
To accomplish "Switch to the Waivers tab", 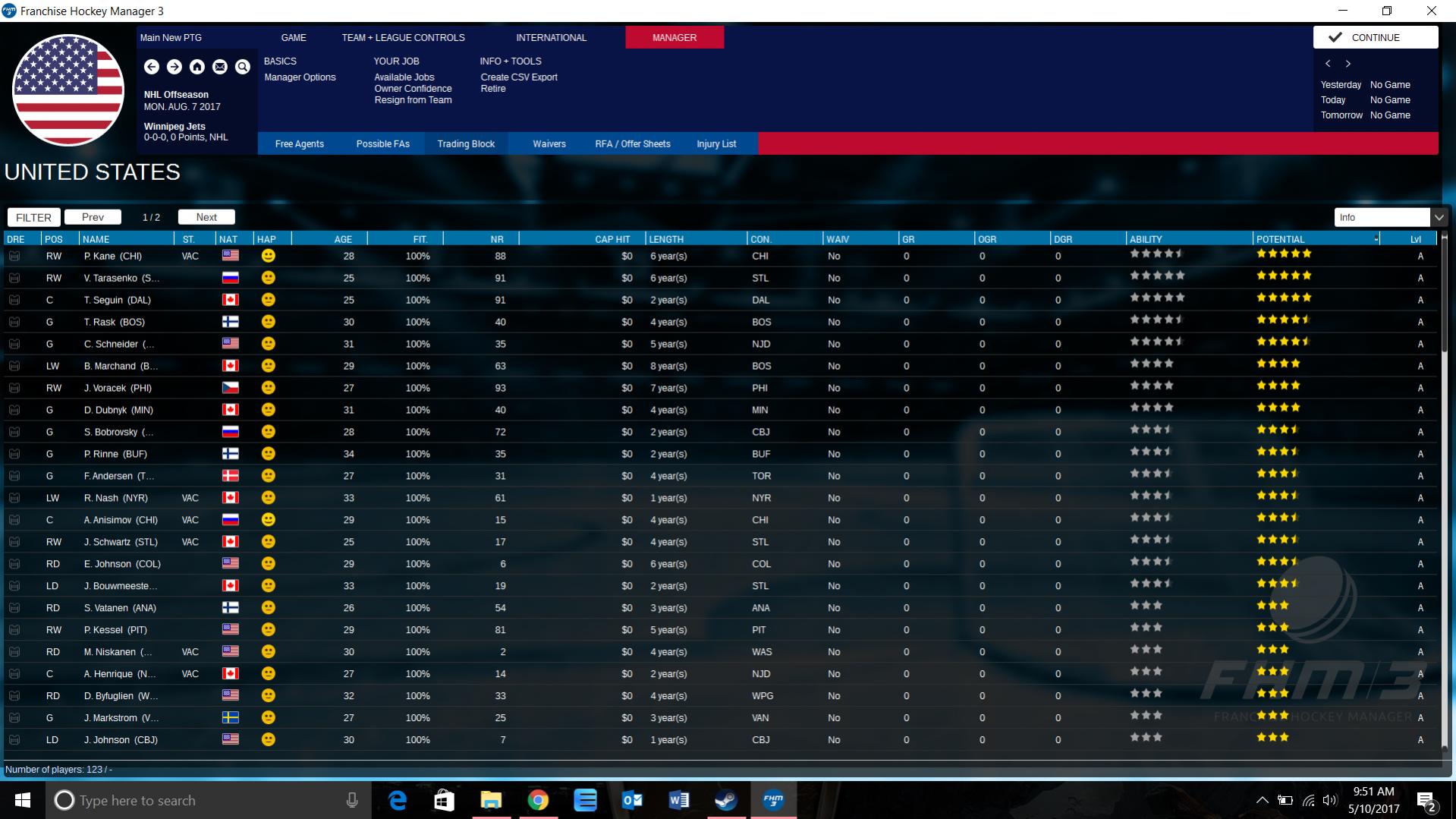I will [x=549, y=143].
